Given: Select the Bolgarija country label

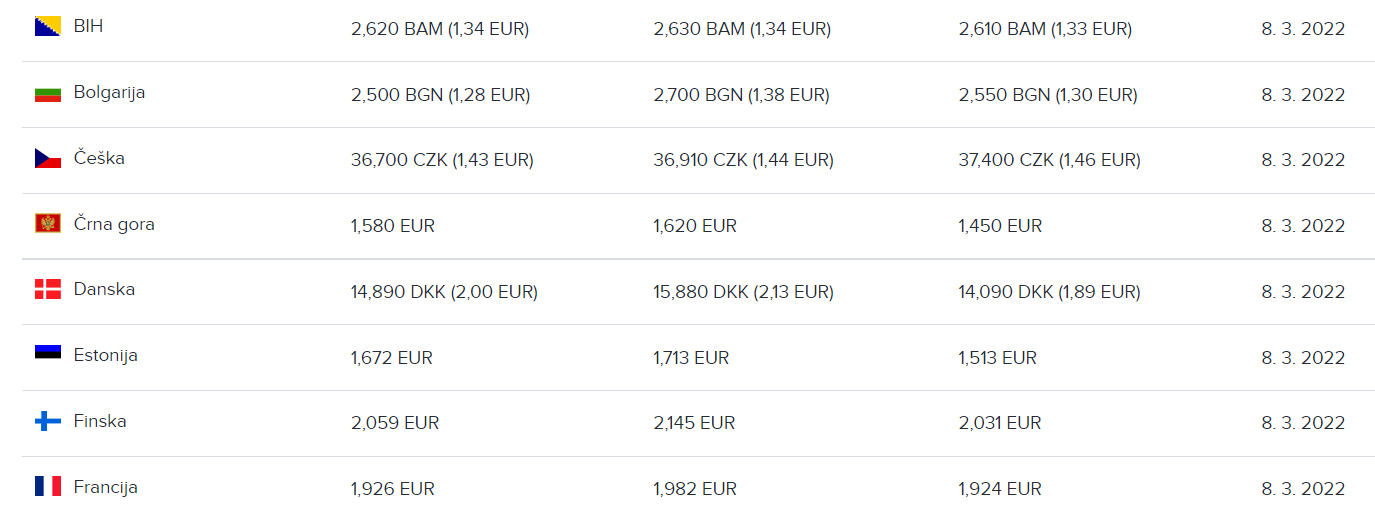Looking at the screenshot, I should tap(109, 93).
